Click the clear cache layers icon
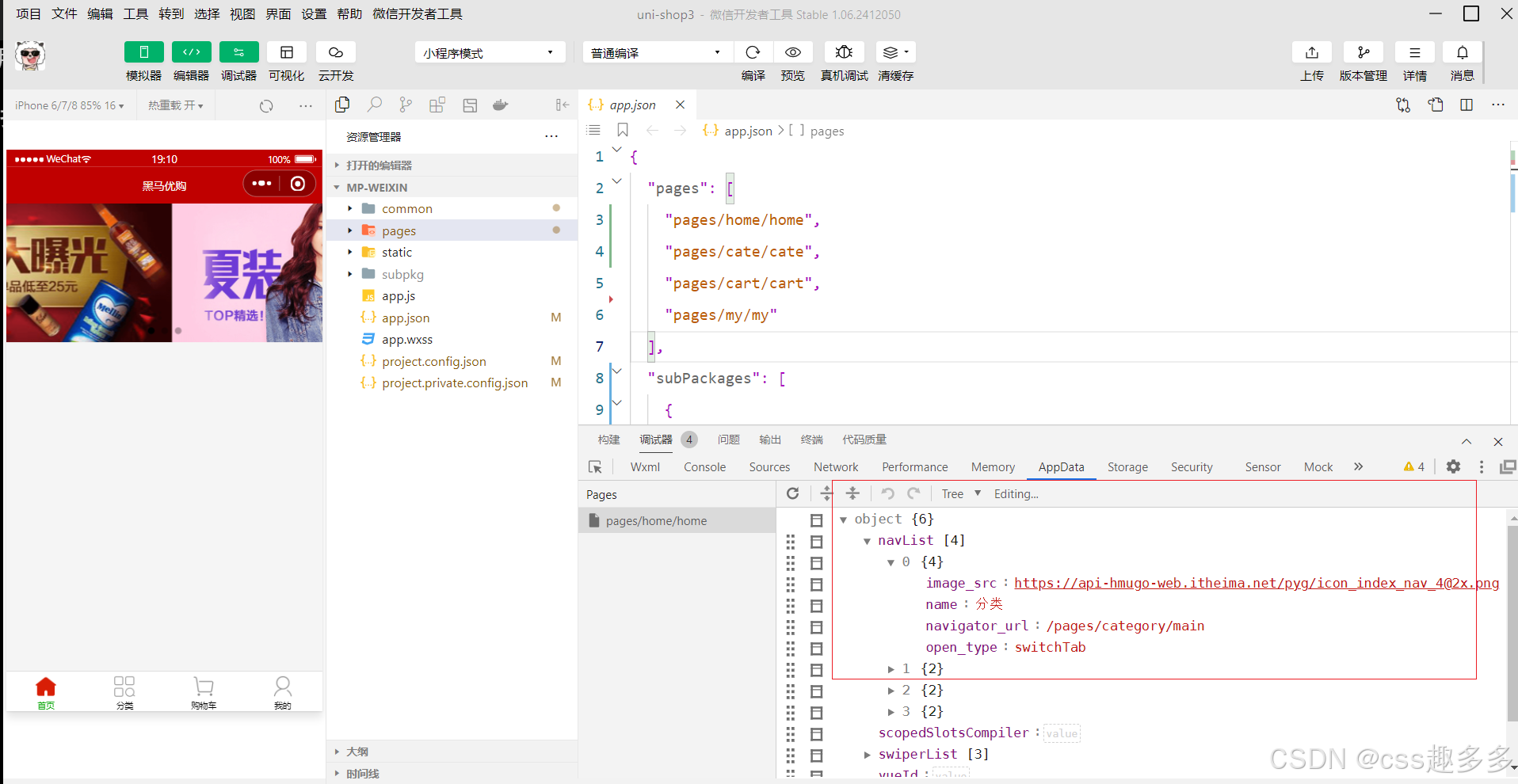The image size is (1518, 784). [x=895, y=52]
